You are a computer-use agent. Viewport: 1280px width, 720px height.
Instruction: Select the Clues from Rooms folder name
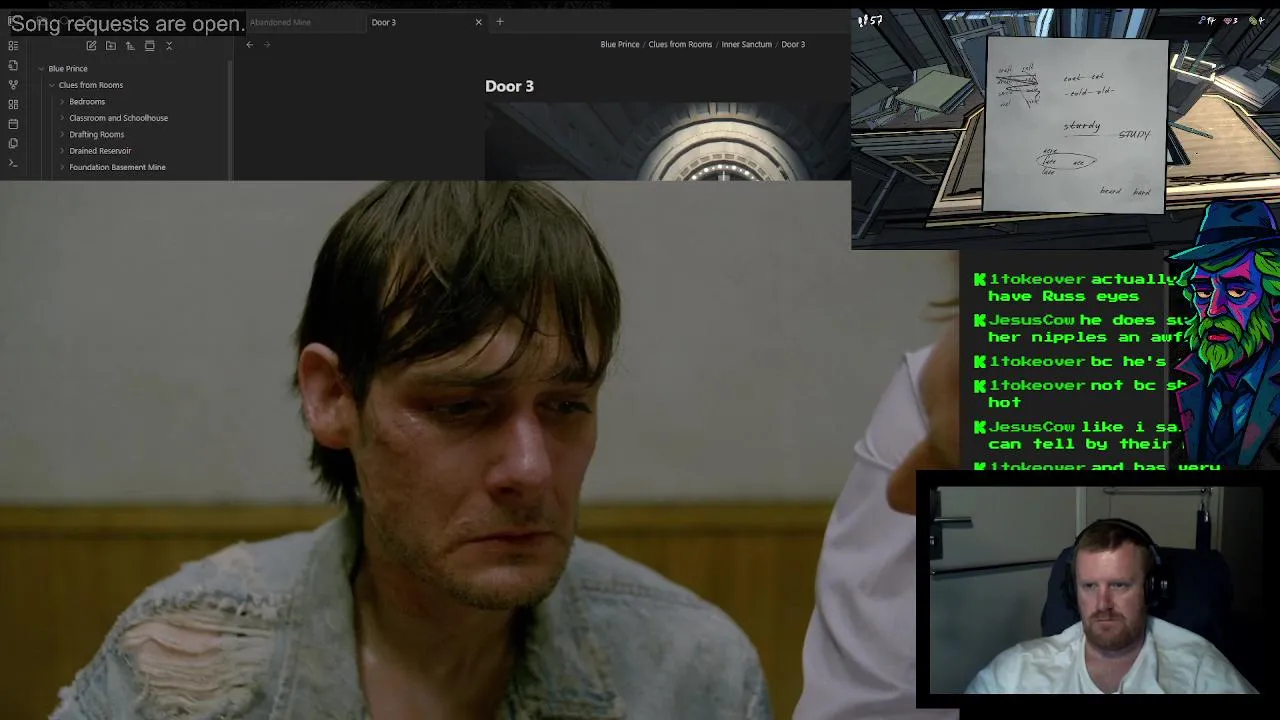(91, 85)
